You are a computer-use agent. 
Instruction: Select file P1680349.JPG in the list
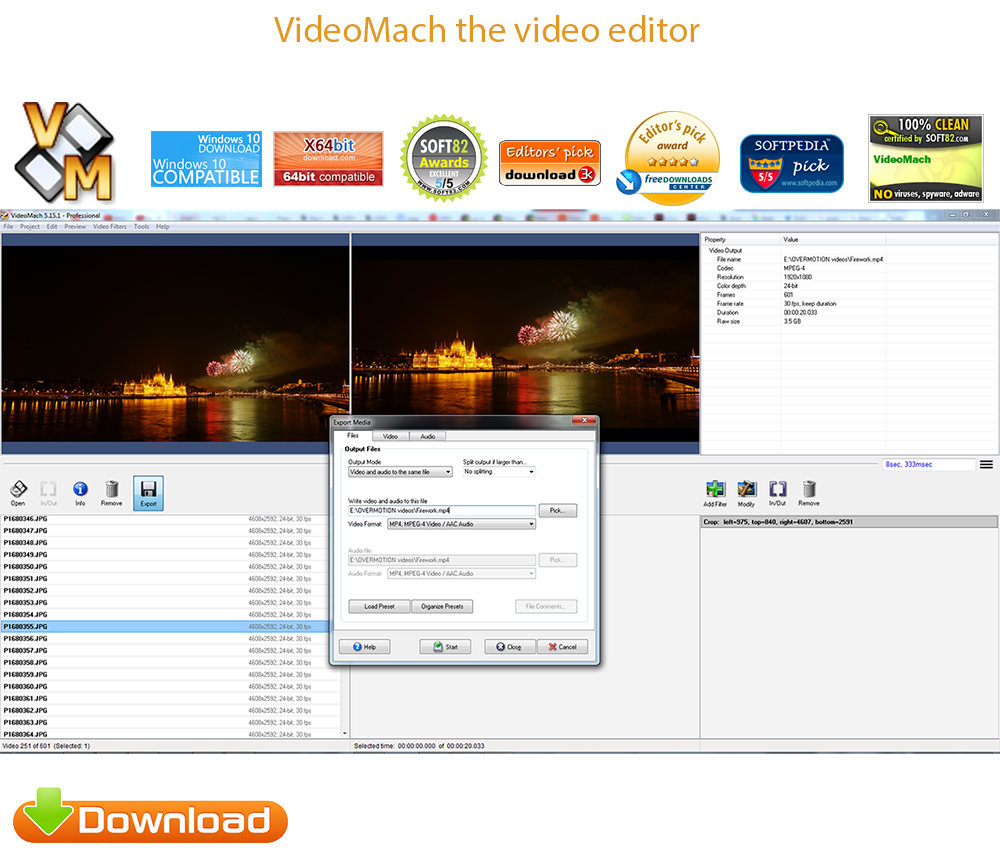(x=170, y=555)
